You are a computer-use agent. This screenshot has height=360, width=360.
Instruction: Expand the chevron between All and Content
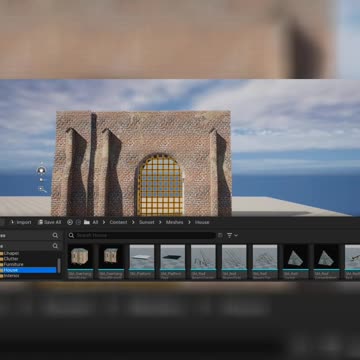(x=104, y=222)
